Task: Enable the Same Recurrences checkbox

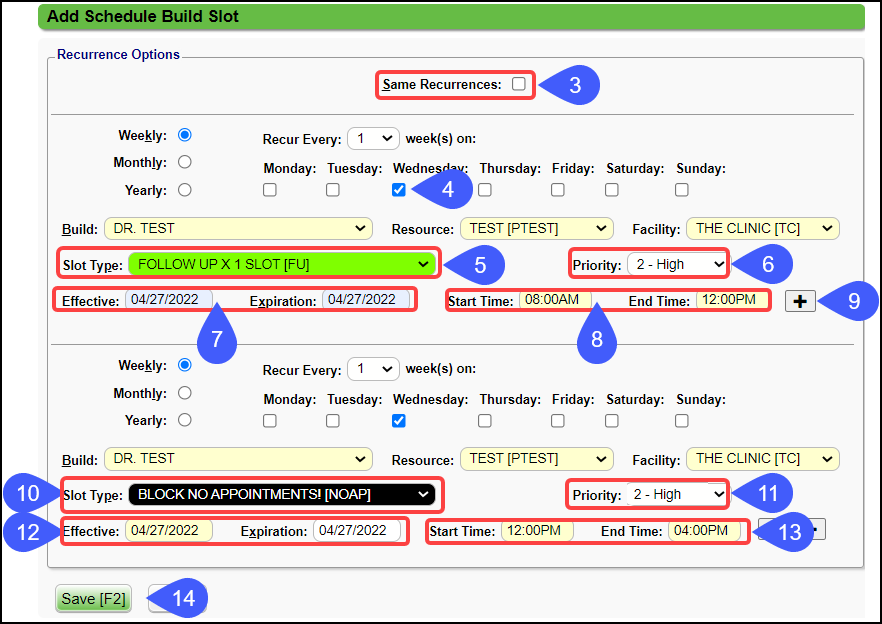Action: (518, 85)
